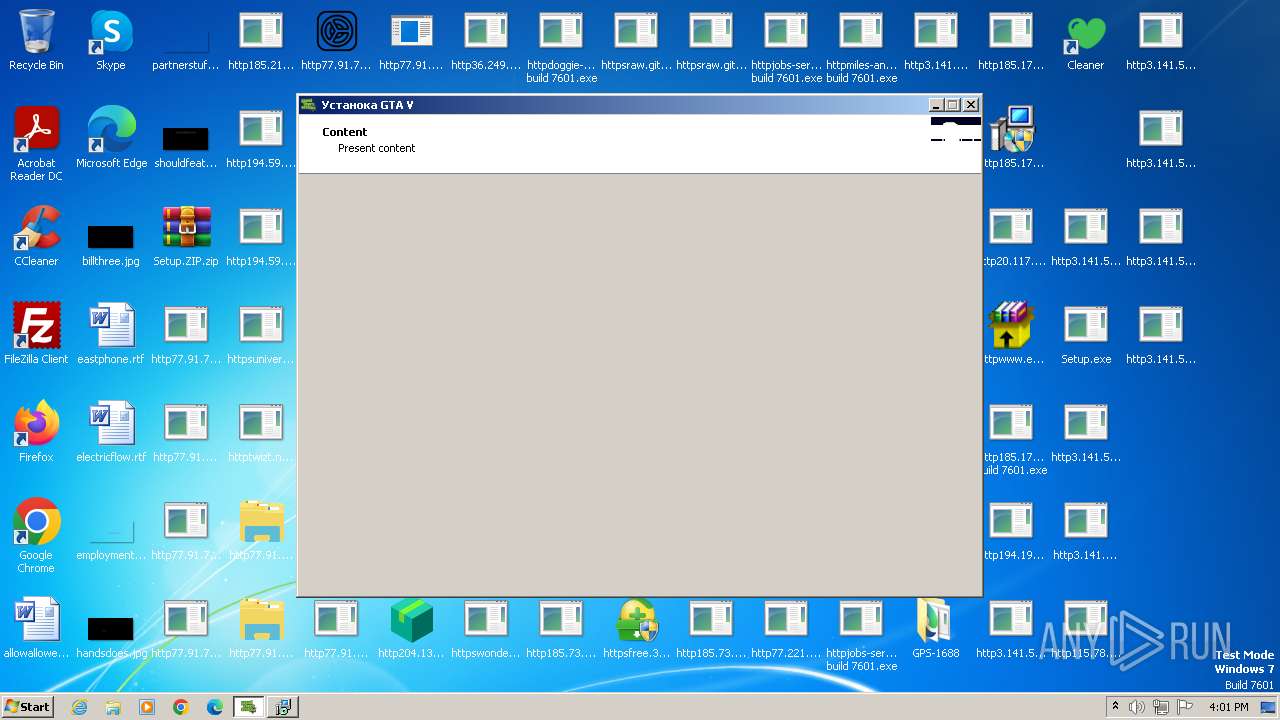This screenshot has width=1280, height=720.
Task: Select the httpwww.e... WinRAR archive icon
Action: [1012, 334]
